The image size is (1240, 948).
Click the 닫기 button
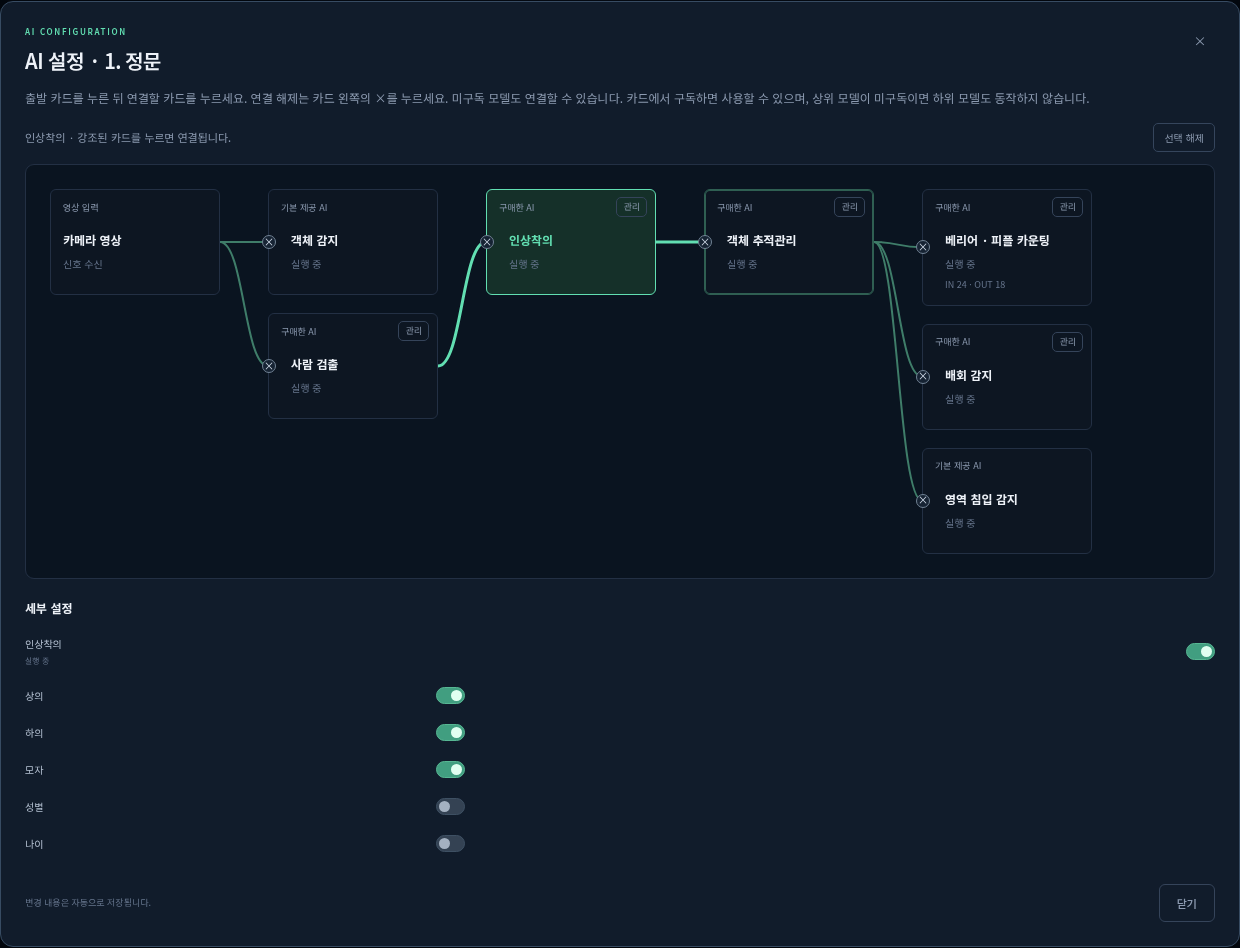(1187, 903)
